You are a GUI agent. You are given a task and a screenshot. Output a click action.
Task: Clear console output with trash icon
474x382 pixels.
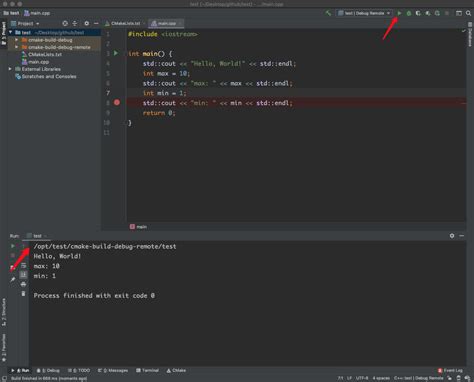pos(23,294)
